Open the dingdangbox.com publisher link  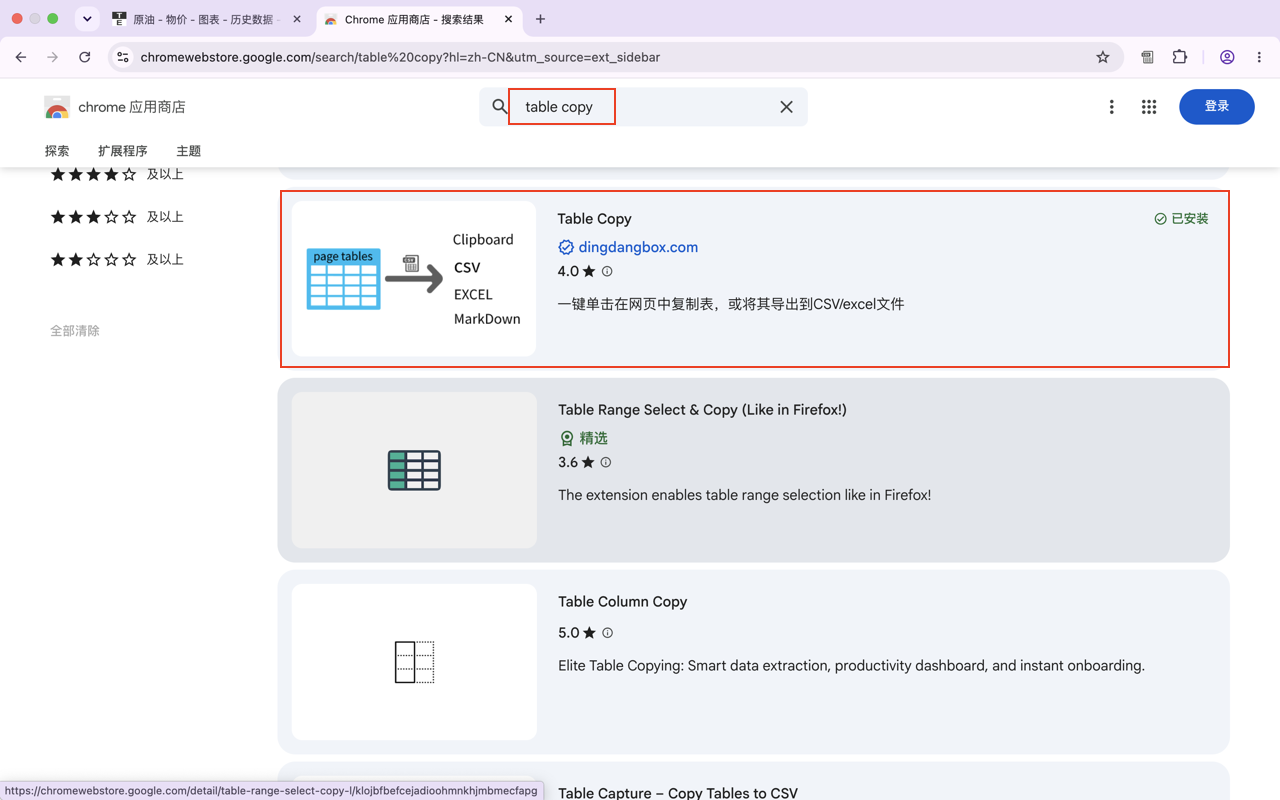(x=638, y=247)
